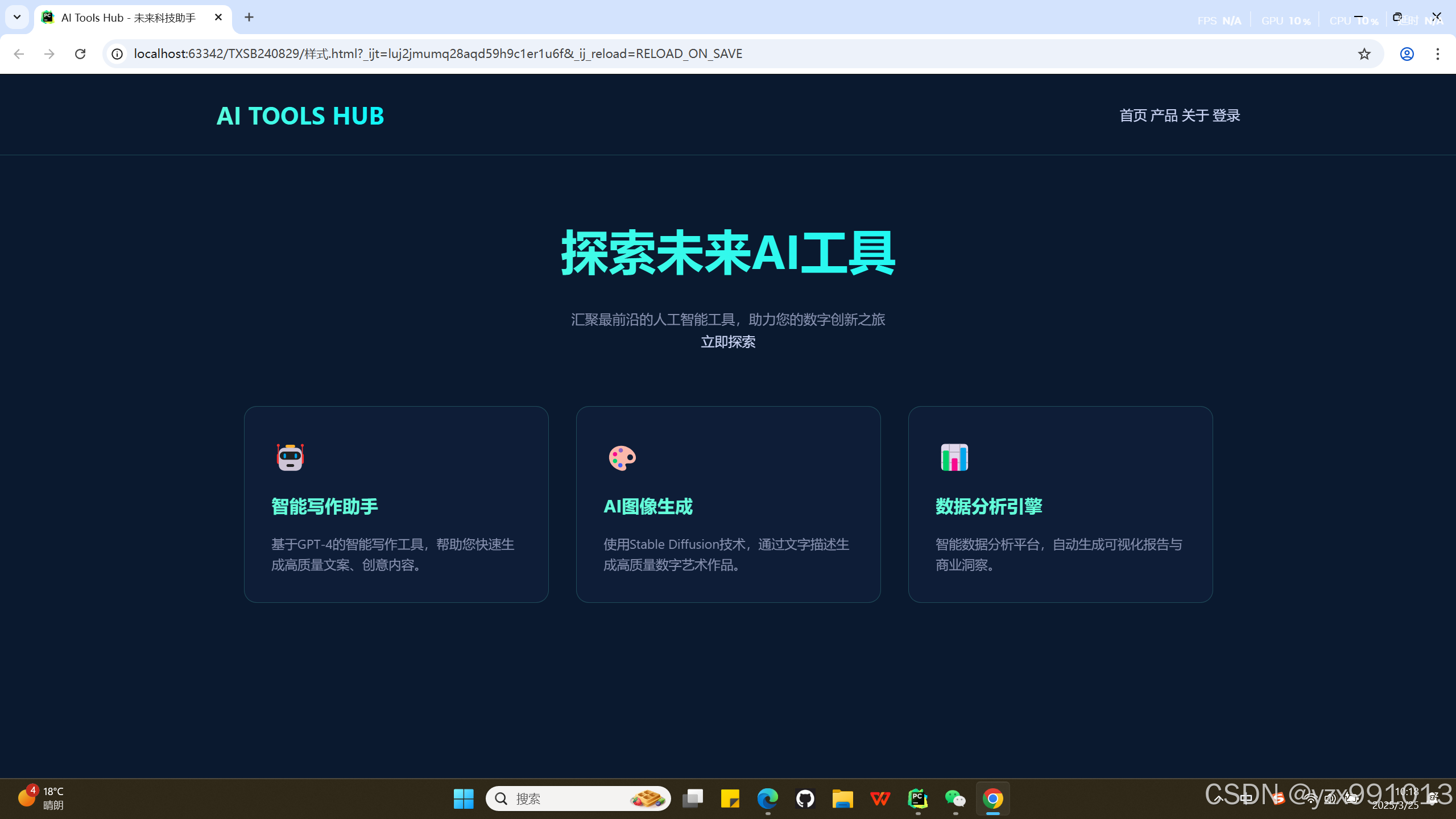Open a new browser tab

tap(249, 17)
